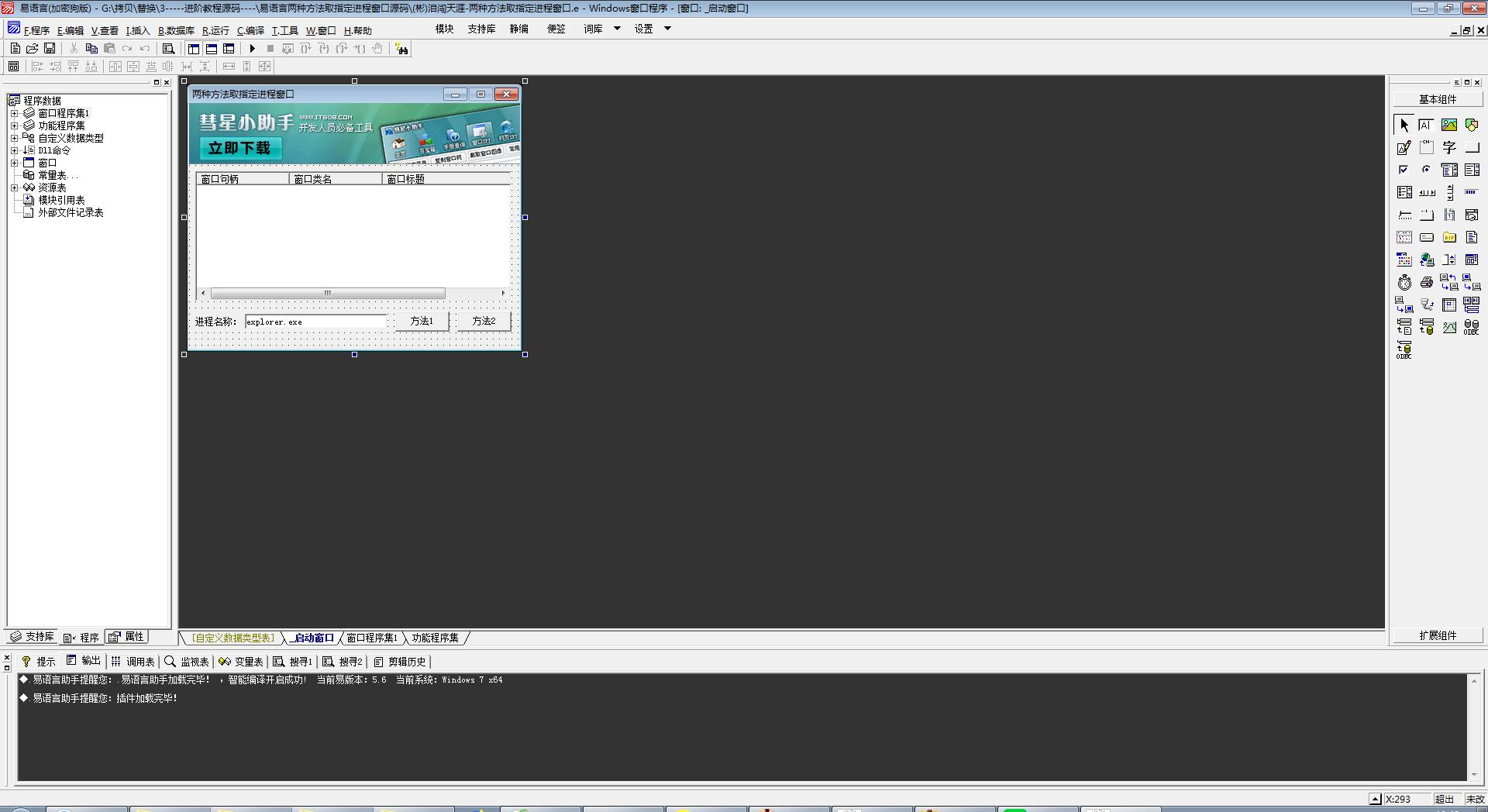This screenshot has height=812, width=1488.
Task: Switch to the 窗口程序集1 editor tab
Action: pyautogui.click(x=371, y=638)
